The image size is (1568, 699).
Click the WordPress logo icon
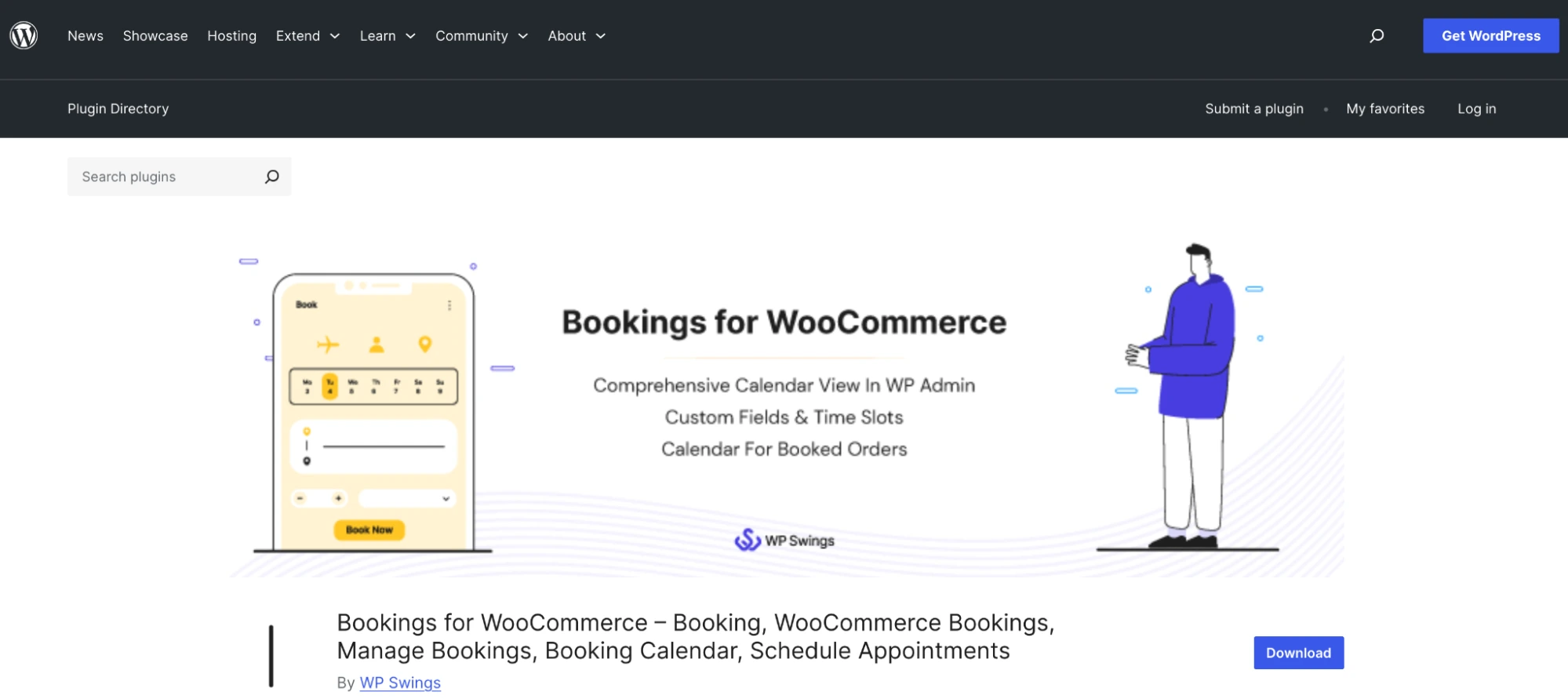click(x=24, y=35)
